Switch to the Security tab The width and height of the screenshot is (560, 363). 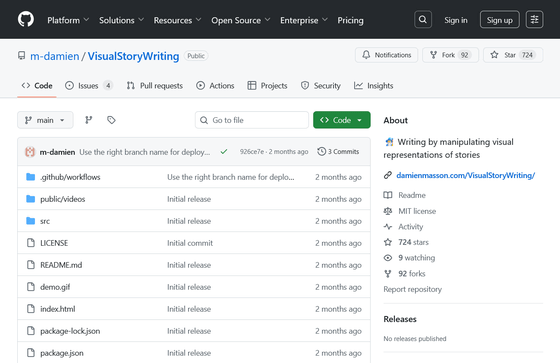click(321, 86)
